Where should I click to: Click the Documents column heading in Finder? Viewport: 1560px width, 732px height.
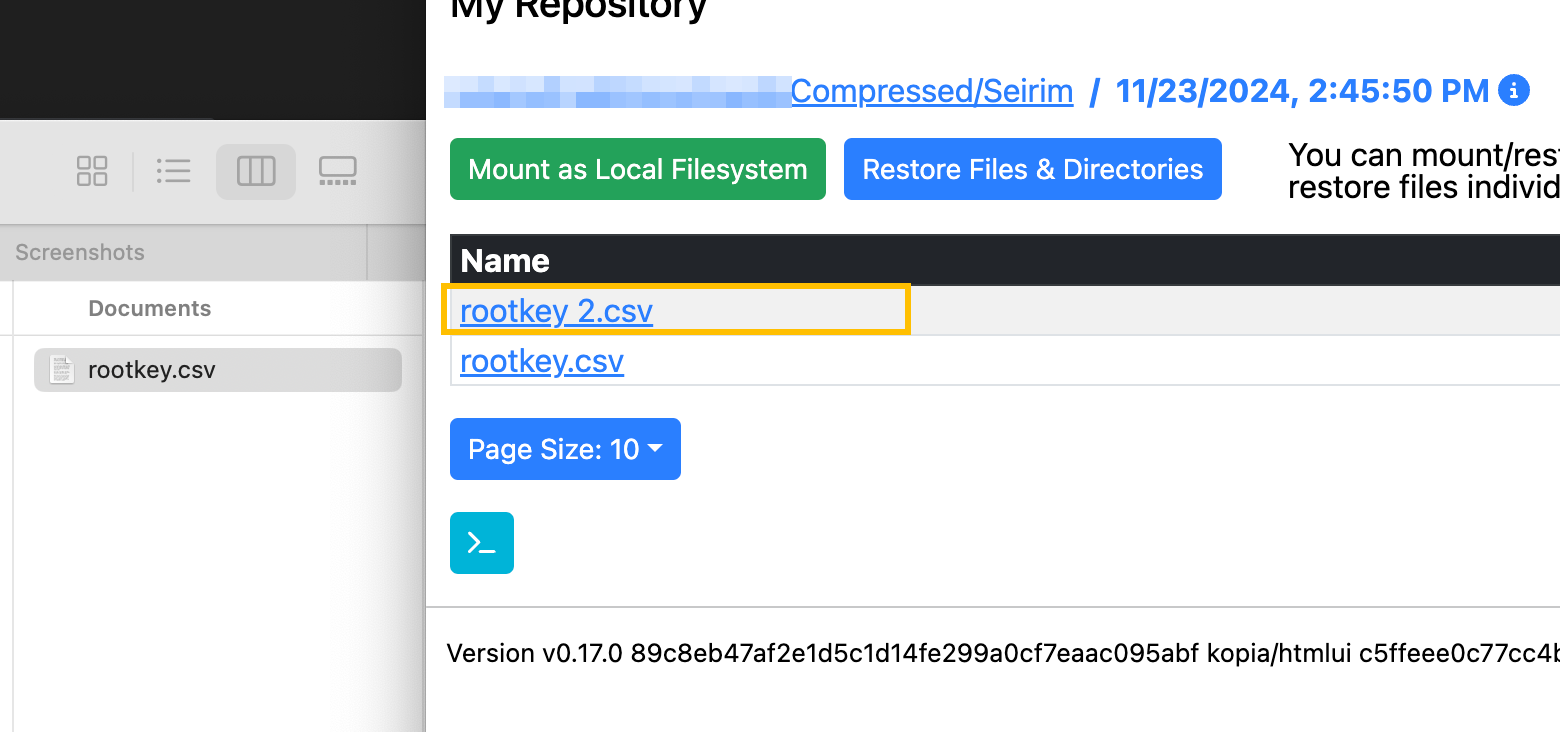150,308
